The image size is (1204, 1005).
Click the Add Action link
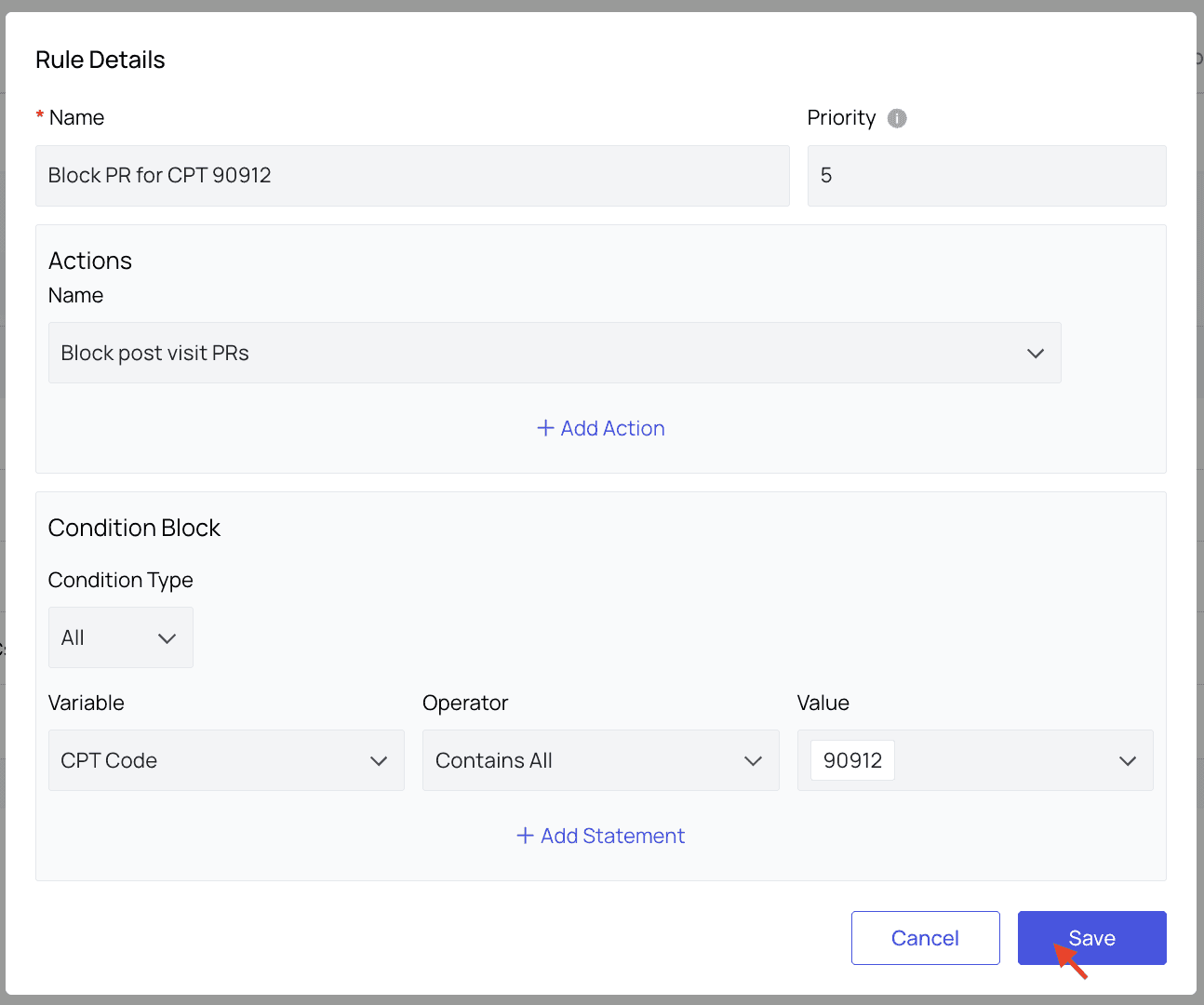tap(612, 428)
